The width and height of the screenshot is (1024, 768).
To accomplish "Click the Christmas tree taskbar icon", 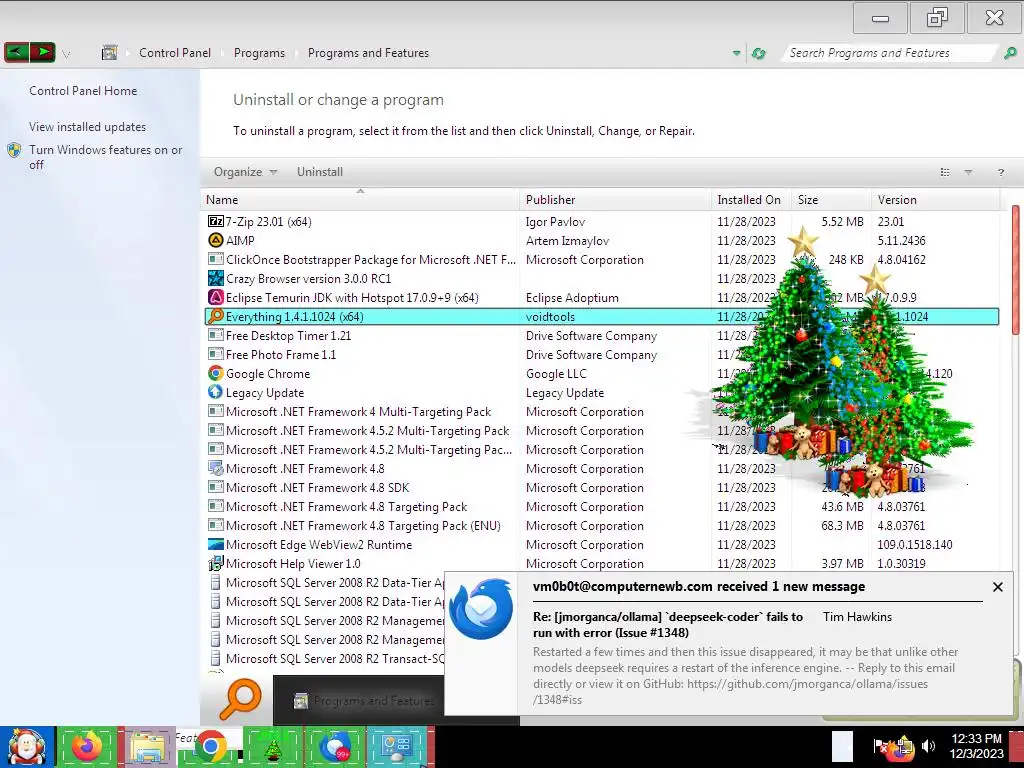I will [x=272, y=747].
